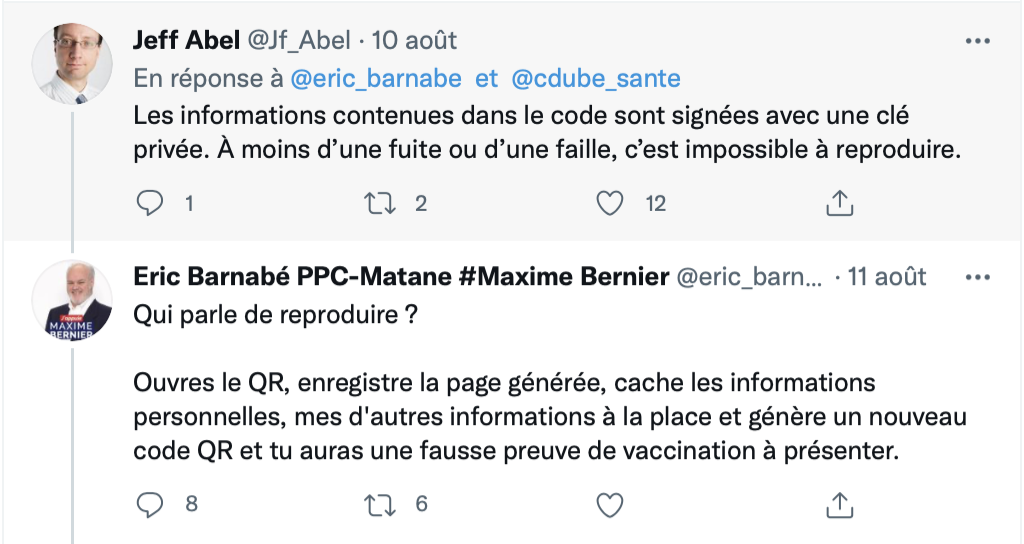Reply to Eric Barnabé's tweet
The width and height of the screenshot is (1024, 544).
[150, 504]
